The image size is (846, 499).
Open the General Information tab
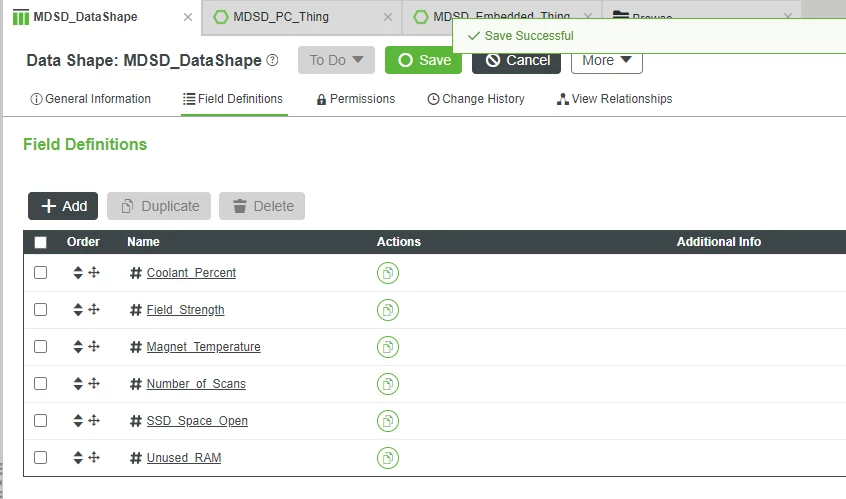coord(91,99)
